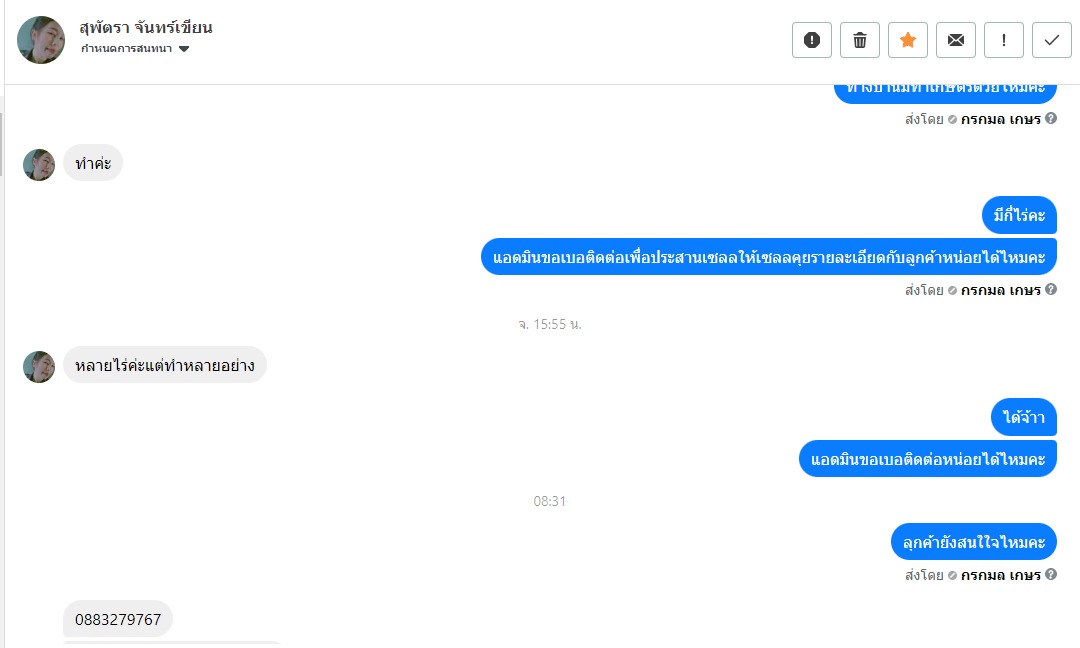Click the มีกี่ไร่คะ sent message bubble
The height and width of the screenshot is (648, 1080).
tap(1019, 216)
